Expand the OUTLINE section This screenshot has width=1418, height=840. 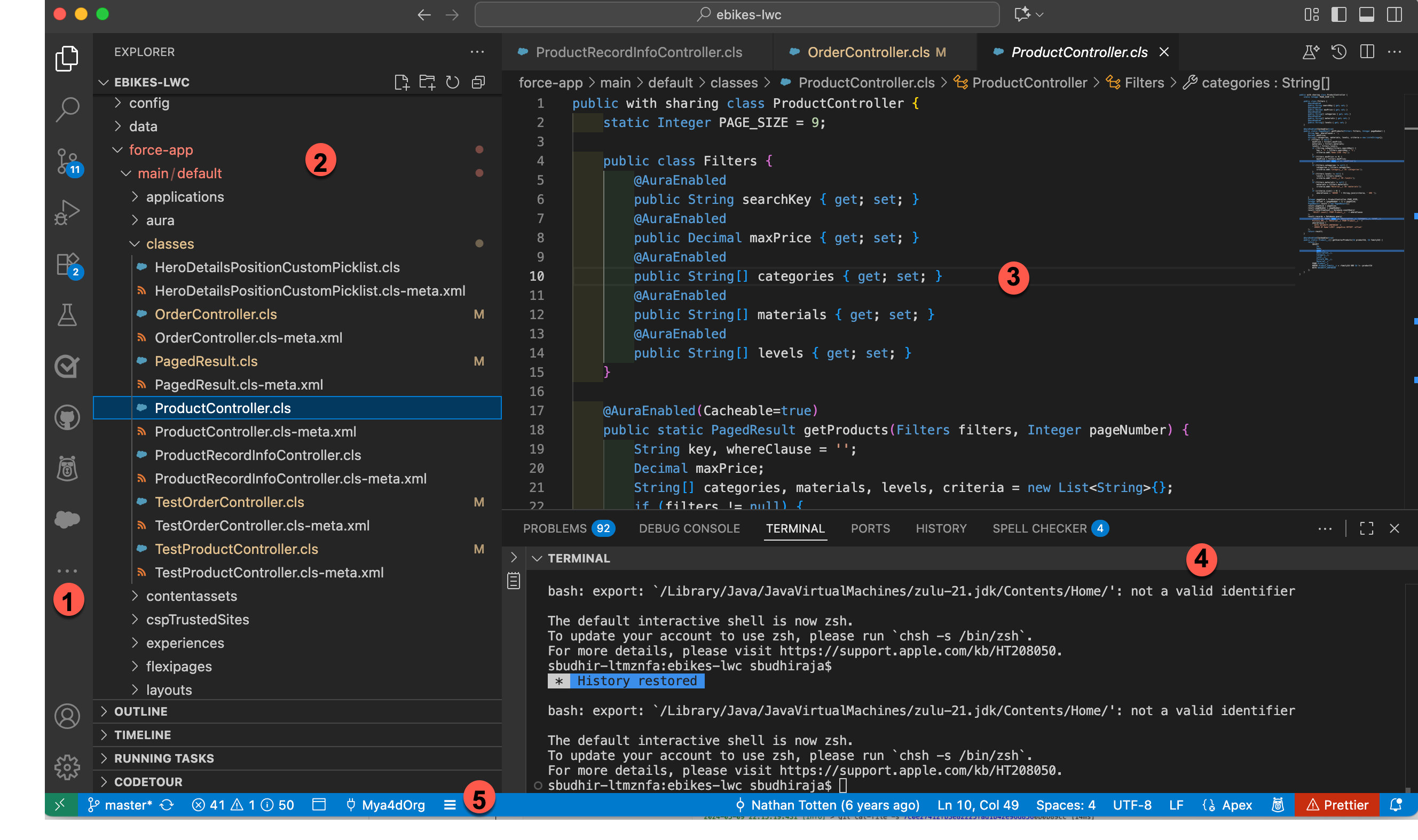(141, 711)
